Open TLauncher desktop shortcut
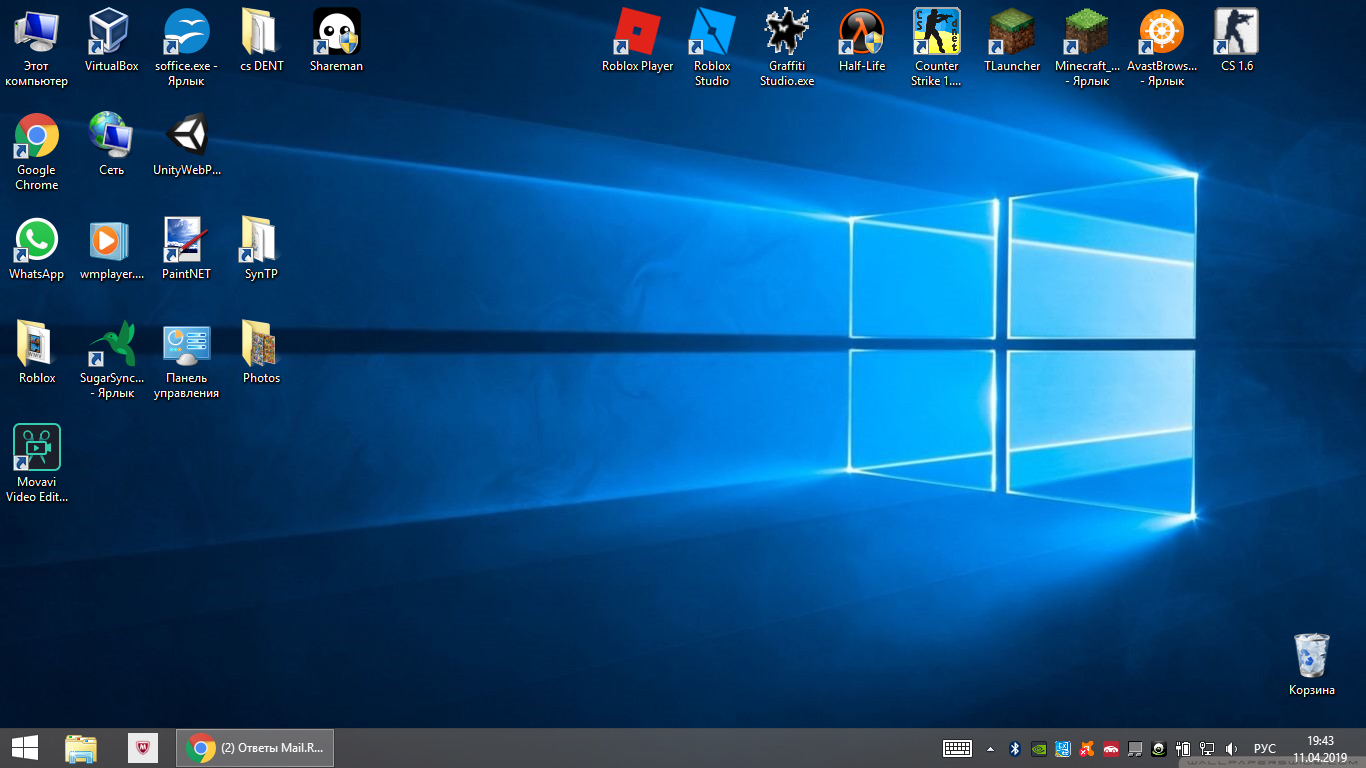This screenshot has width=1366, height=768. click(1012, 40)
